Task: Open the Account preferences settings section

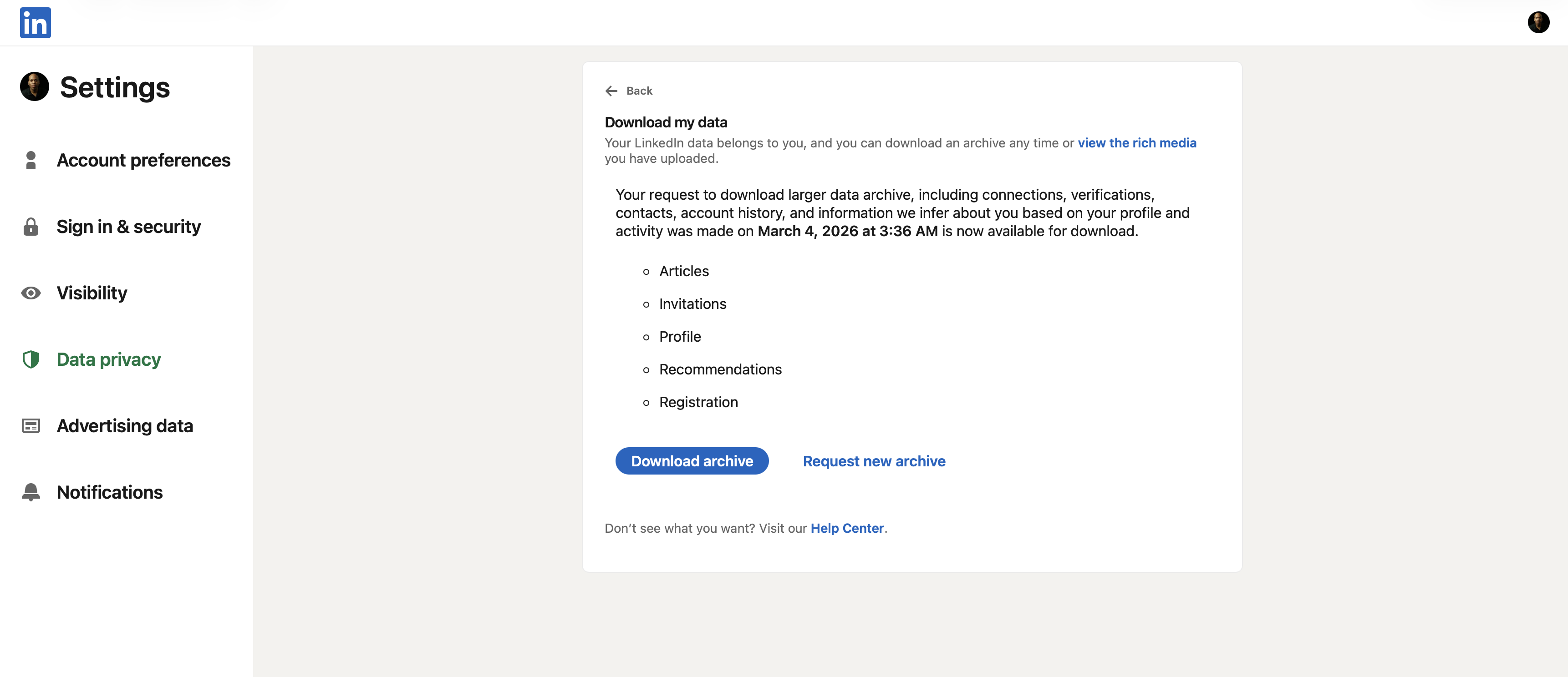Action: pos(144,161)
